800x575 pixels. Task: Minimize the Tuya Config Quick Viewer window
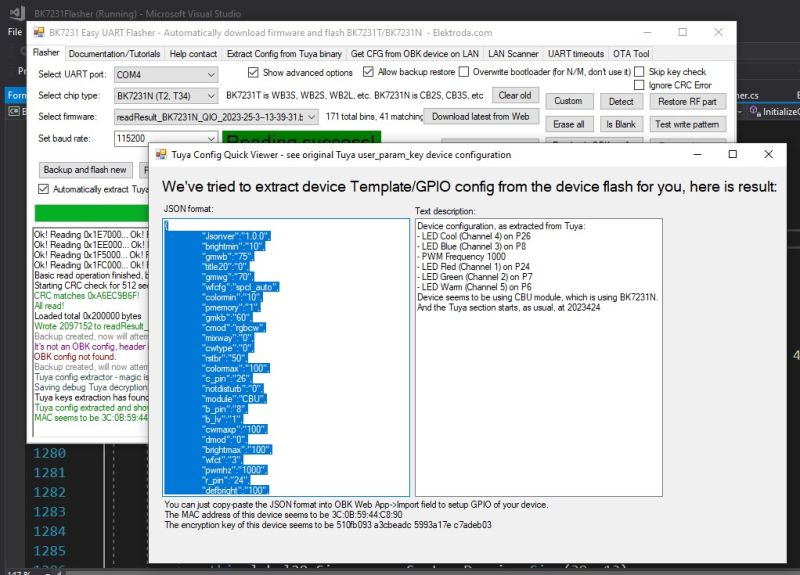coord(697,154)
